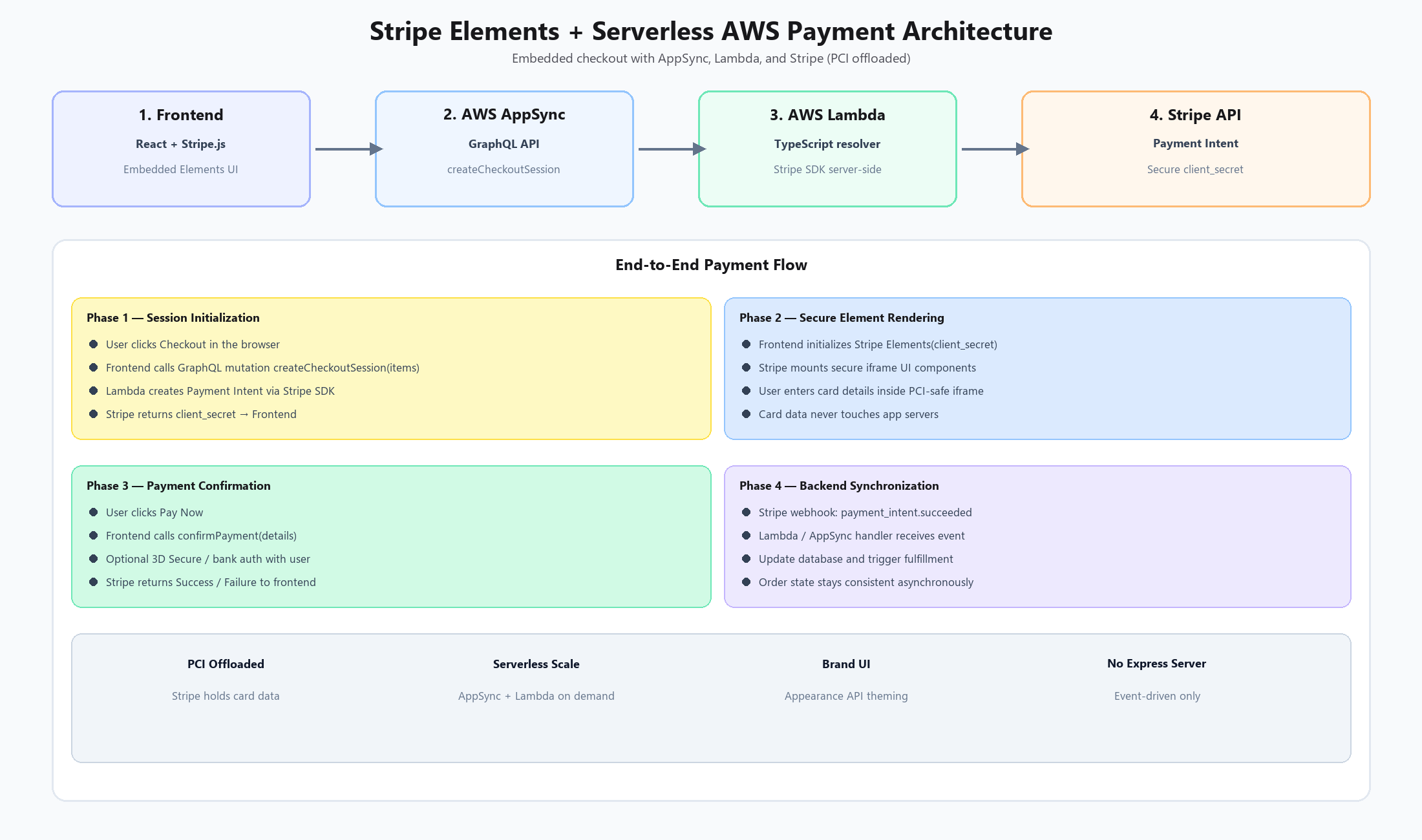Screen dimensions: 1422x840
Task: Click the 'Serverless Scale' benefit title
Action: [x=536, y=664]
